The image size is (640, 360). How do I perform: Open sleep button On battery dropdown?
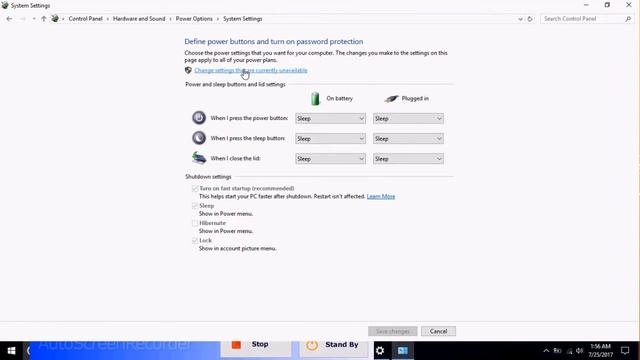(x=330, y=138)
